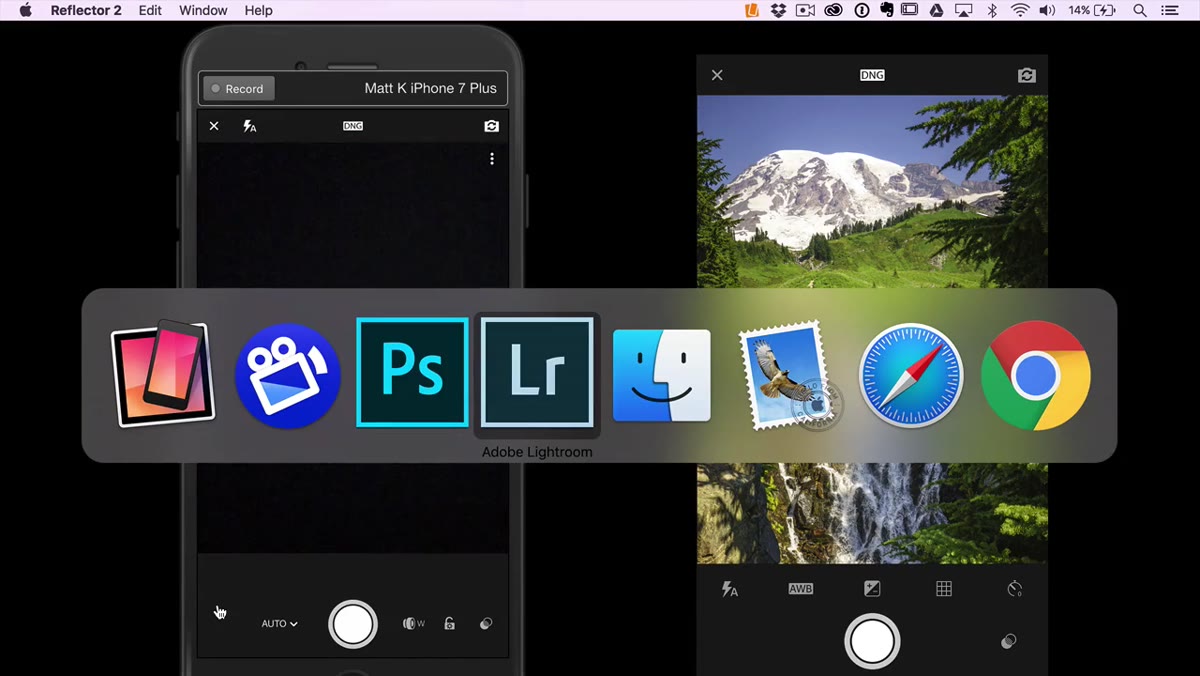The image size is (1200, 676).
Task: Choose the blue video camera app in the switcher
Action: 288,376
